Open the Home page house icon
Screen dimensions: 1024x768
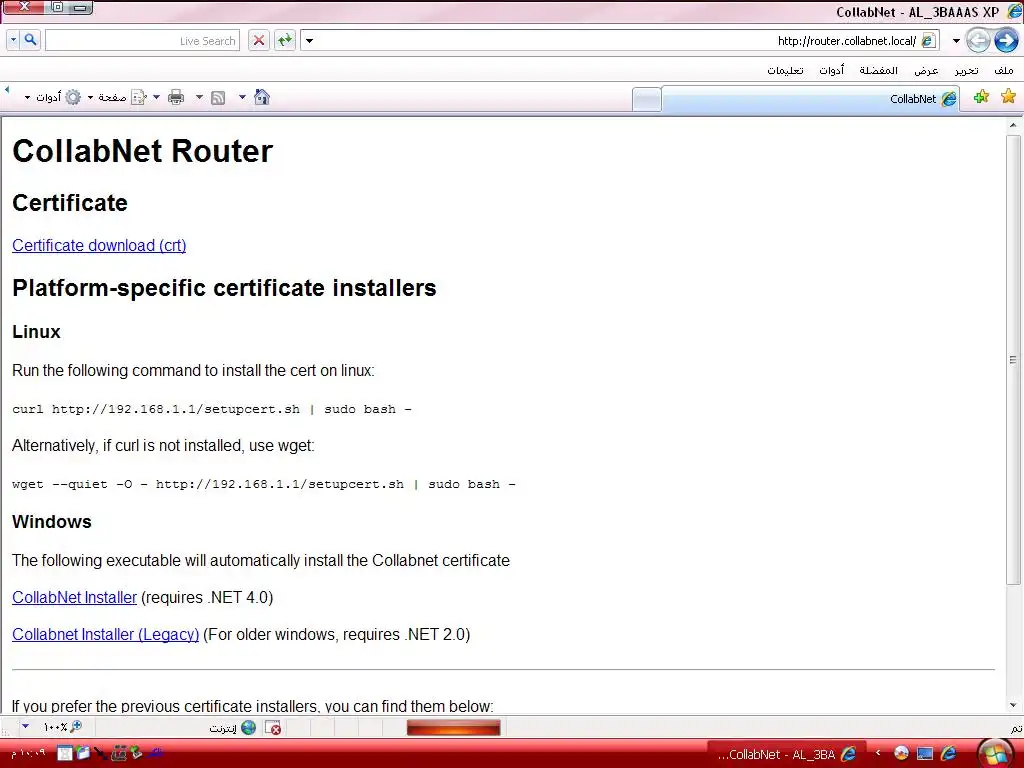[x=262, y=97]
